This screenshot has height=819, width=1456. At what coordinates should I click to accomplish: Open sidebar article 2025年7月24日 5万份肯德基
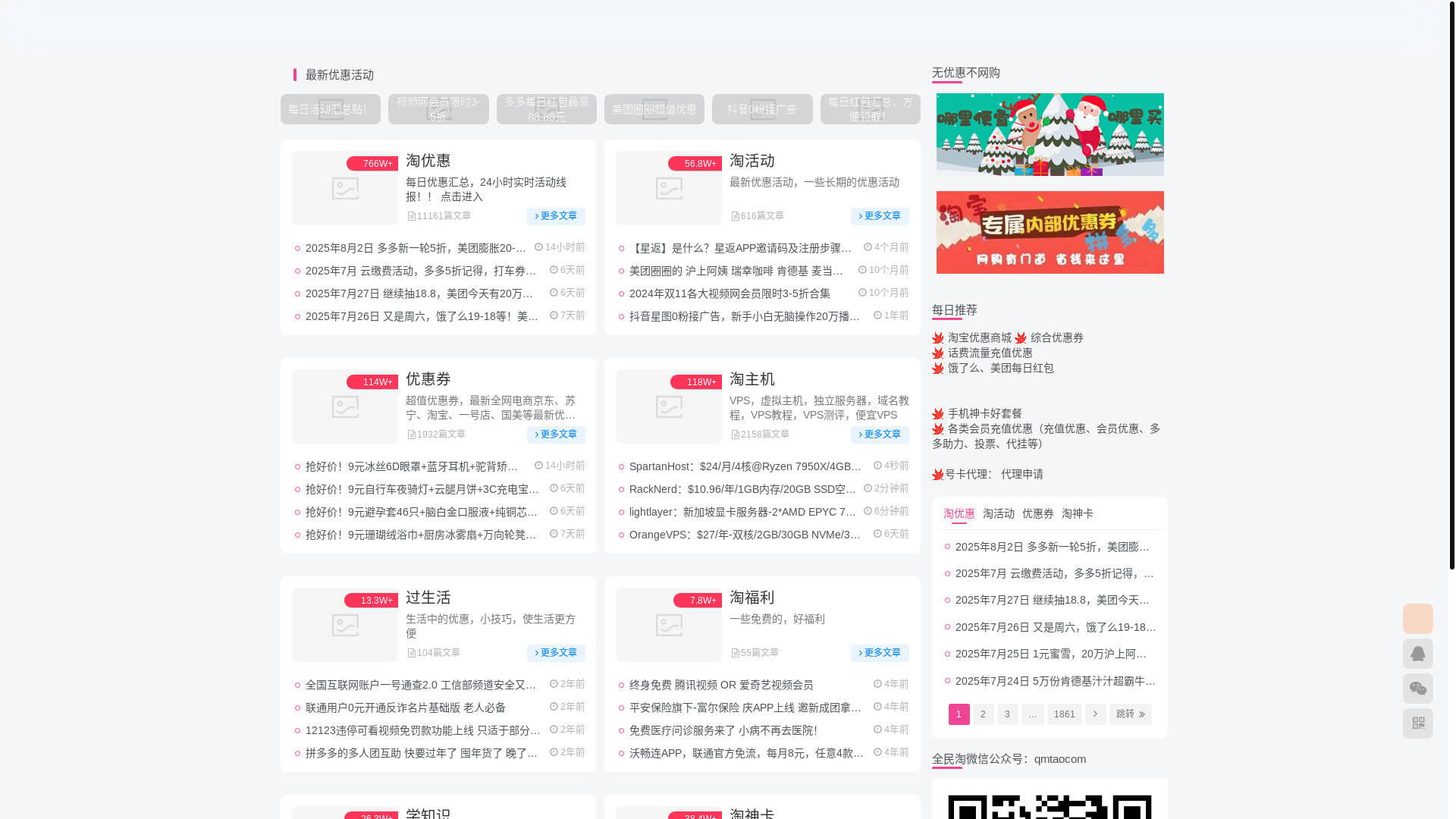1056,681
